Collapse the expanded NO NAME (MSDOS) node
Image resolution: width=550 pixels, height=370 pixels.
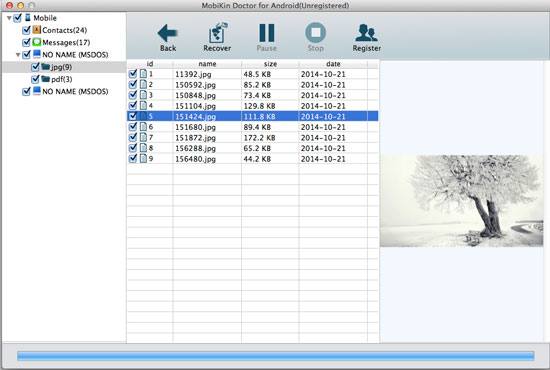pyautogui.click(x=18, y=55)
